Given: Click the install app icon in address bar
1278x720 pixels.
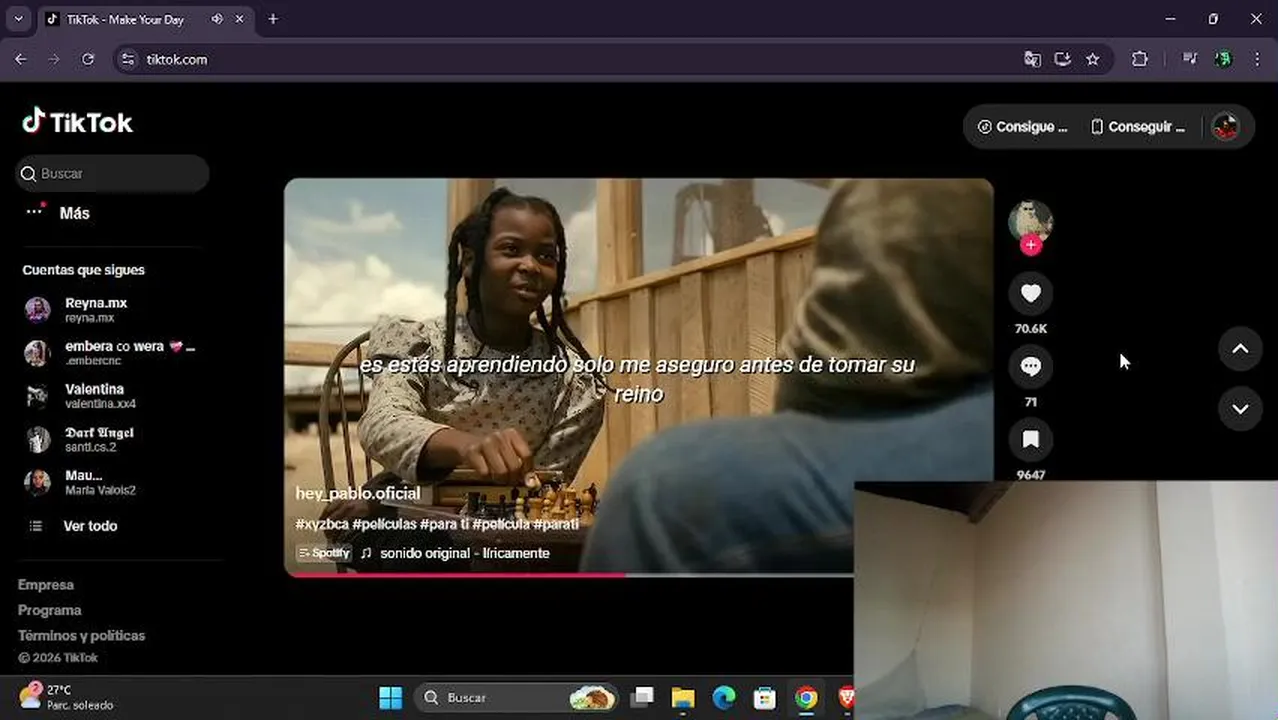Looking at the screenshot, I should (1062, 59).
